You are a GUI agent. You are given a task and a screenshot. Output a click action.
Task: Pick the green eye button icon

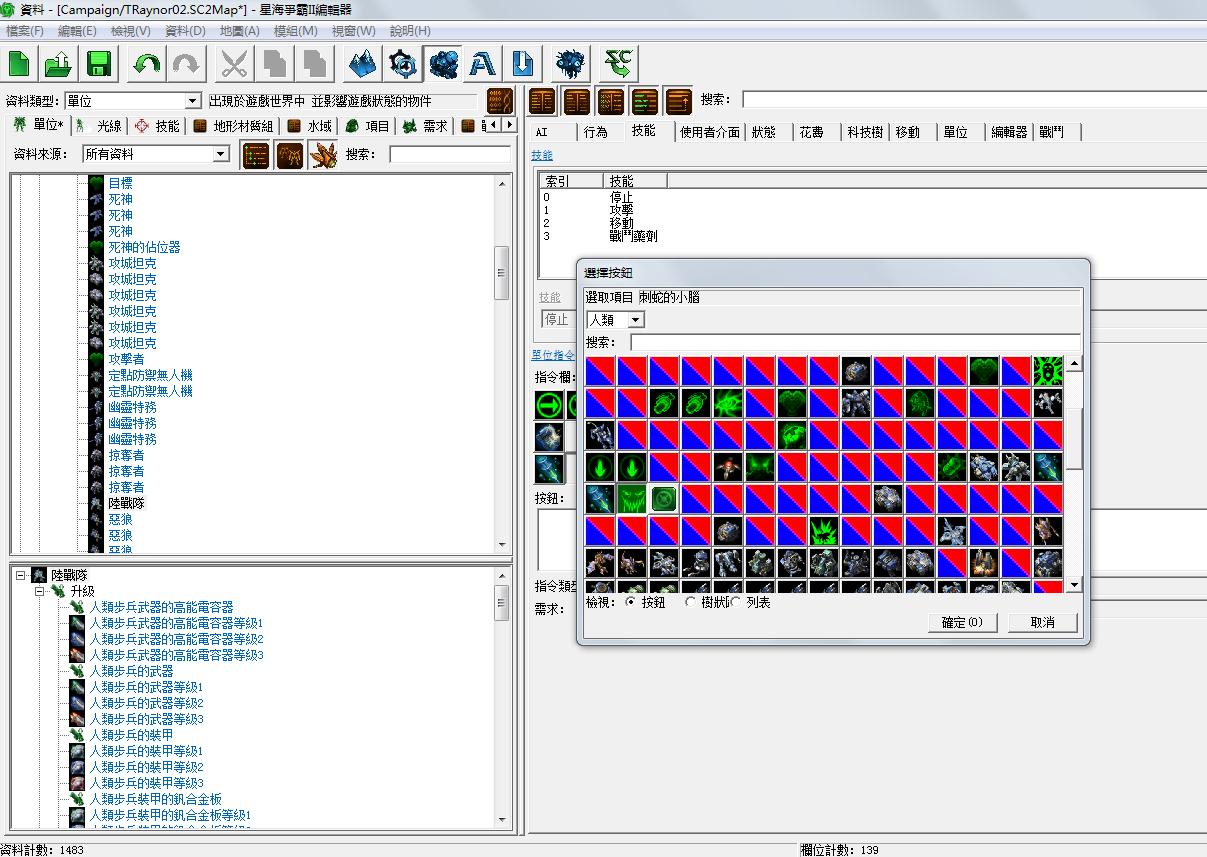(x=728, y=403)
